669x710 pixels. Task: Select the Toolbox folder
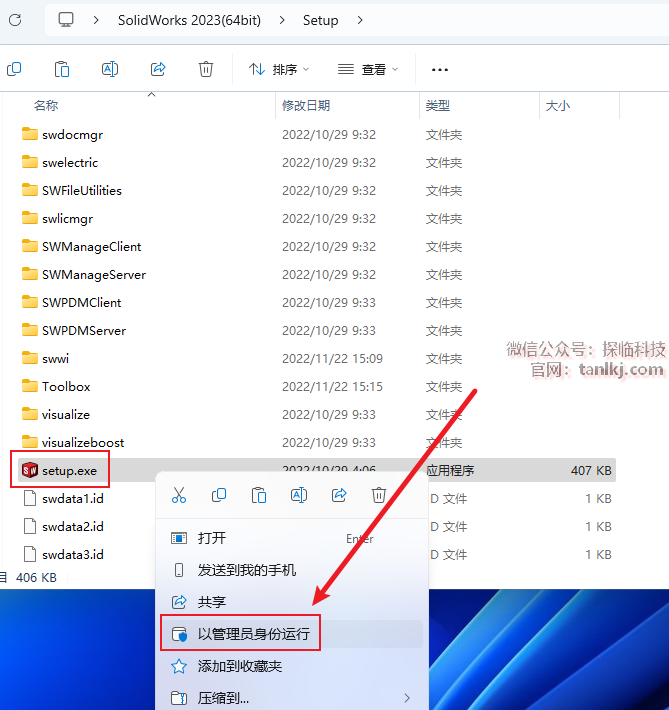click(66, 387)
